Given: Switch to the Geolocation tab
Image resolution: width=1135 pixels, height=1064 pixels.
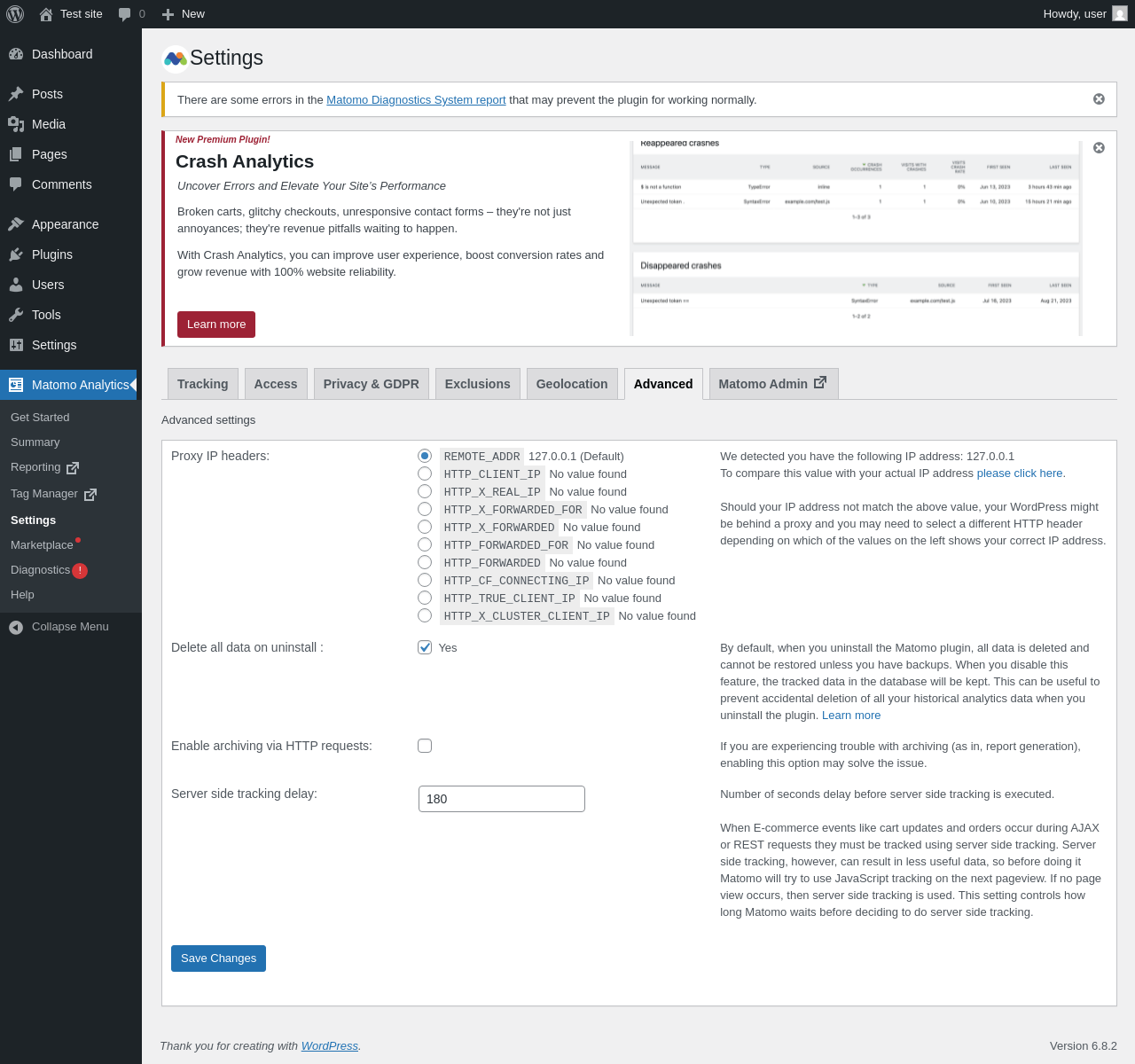Looking at the screenshot, I should pyautogui.click(x=572, y=384).
